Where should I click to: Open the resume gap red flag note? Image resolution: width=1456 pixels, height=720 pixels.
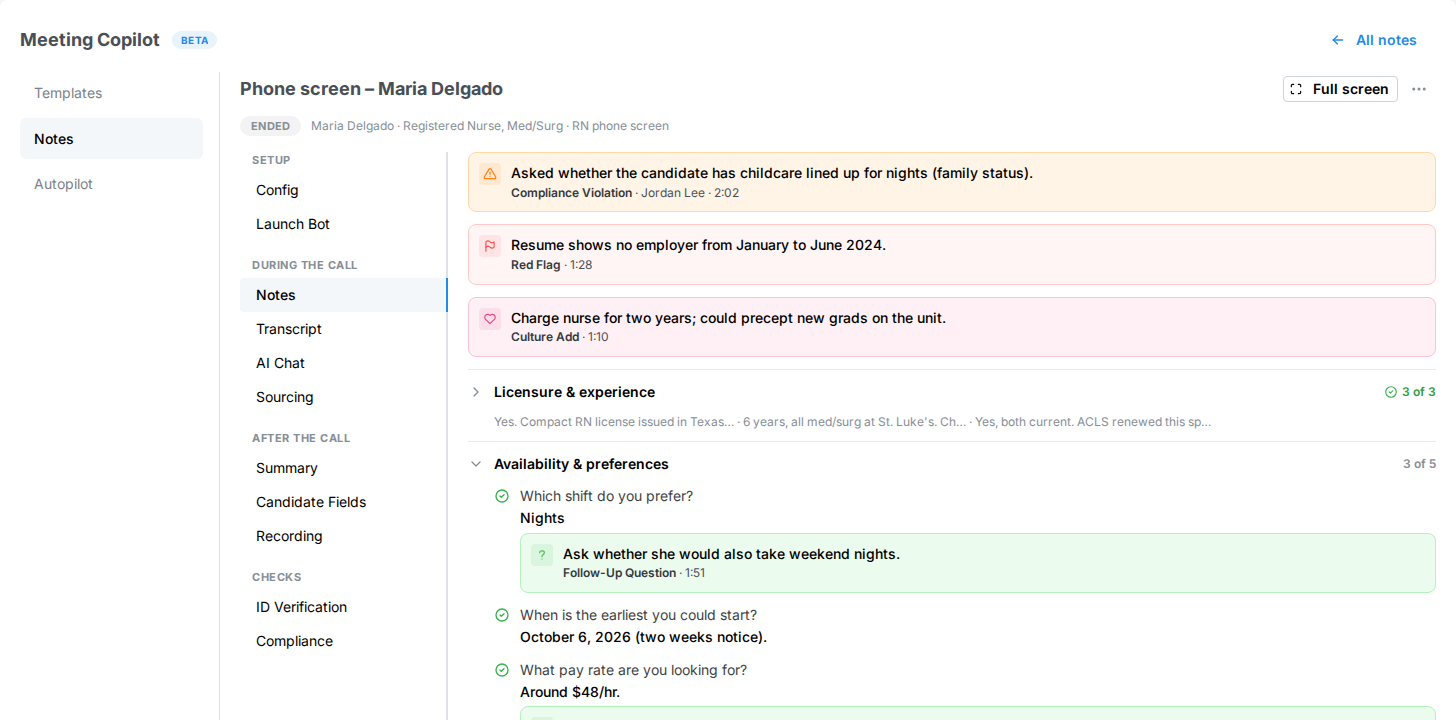click(x=952, y=254)
